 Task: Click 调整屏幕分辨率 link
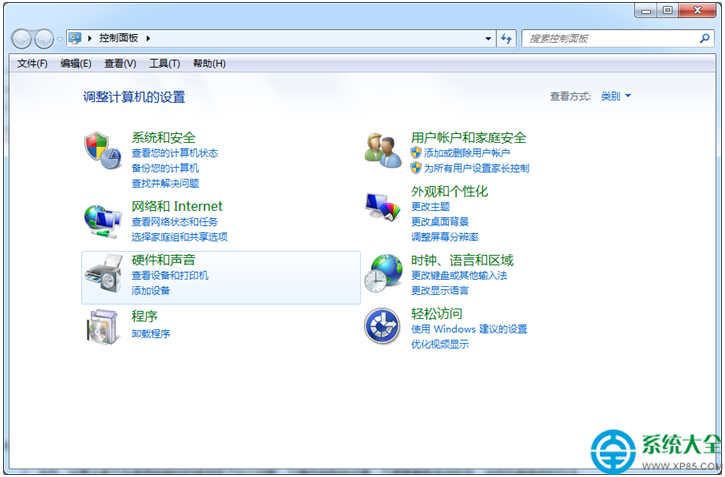(445, 237)
